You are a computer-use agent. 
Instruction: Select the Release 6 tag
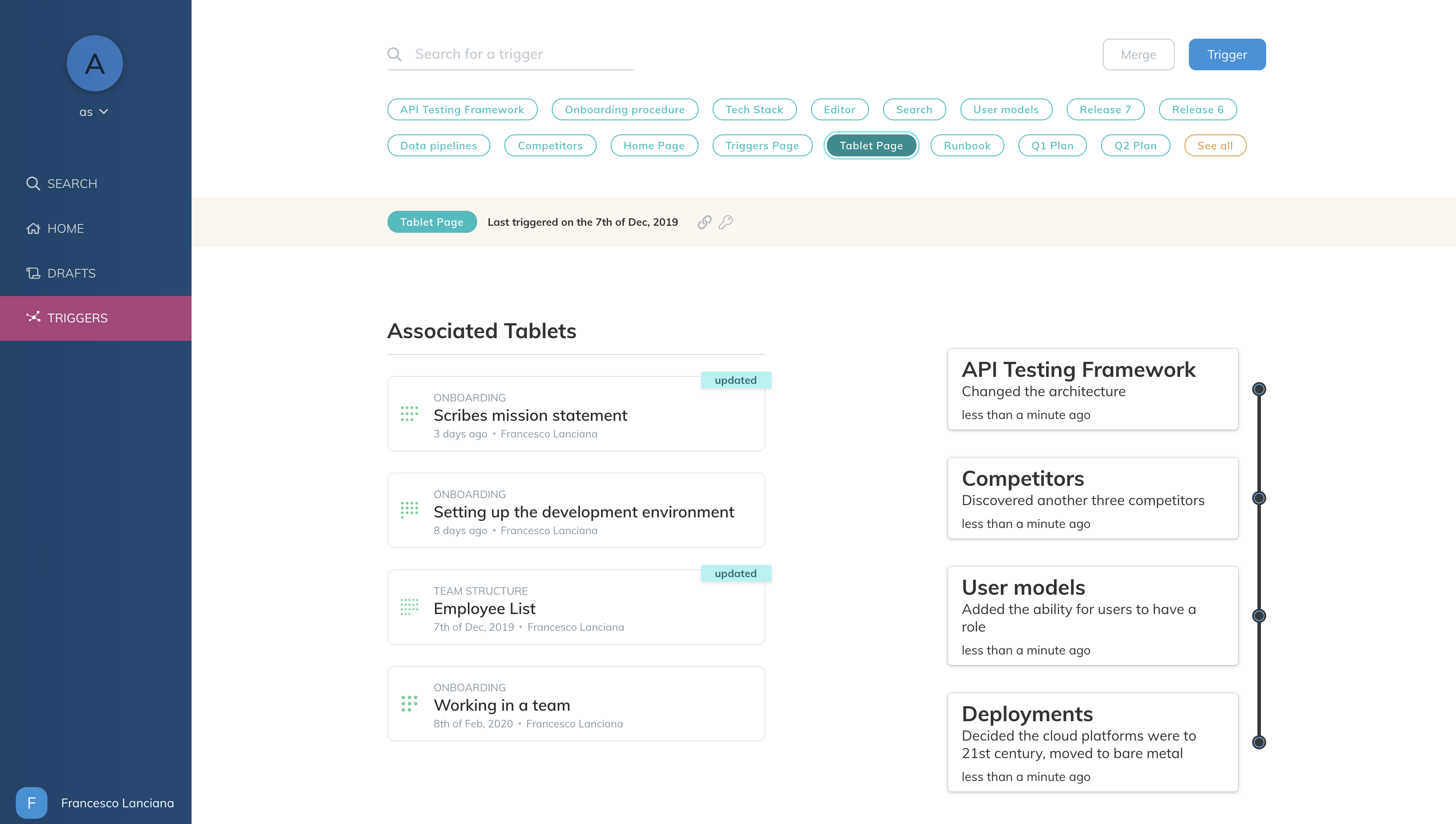pyautogui.click(x=1197, y=109)
